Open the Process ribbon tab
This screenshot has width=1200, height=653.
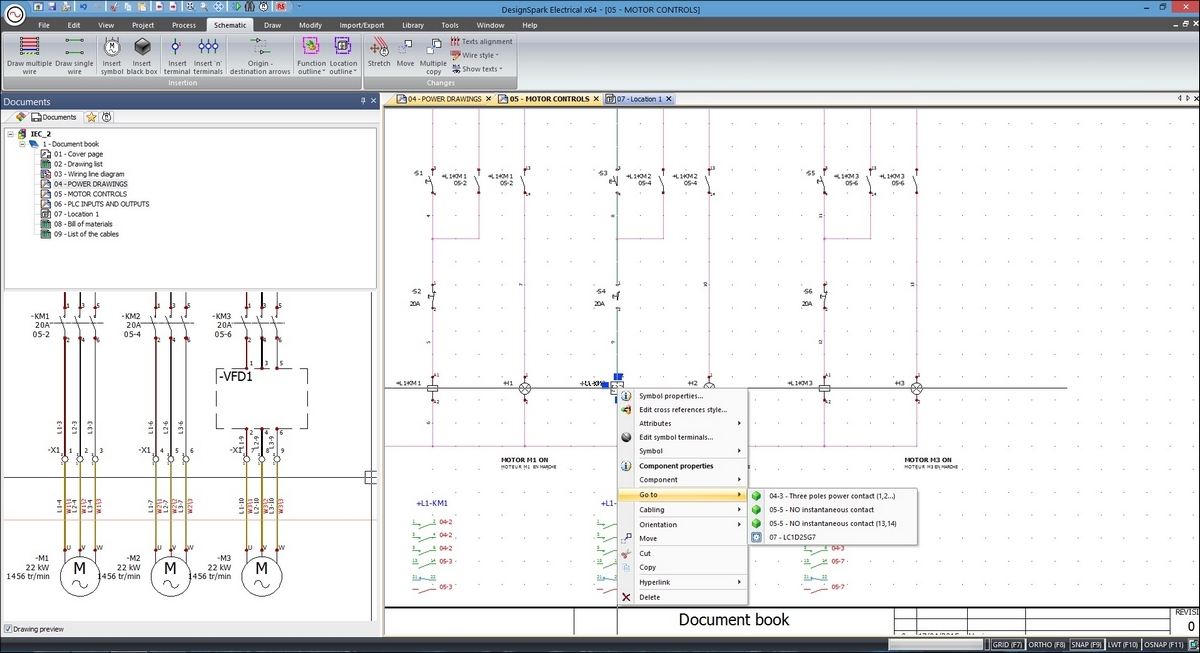pos(183,24)
